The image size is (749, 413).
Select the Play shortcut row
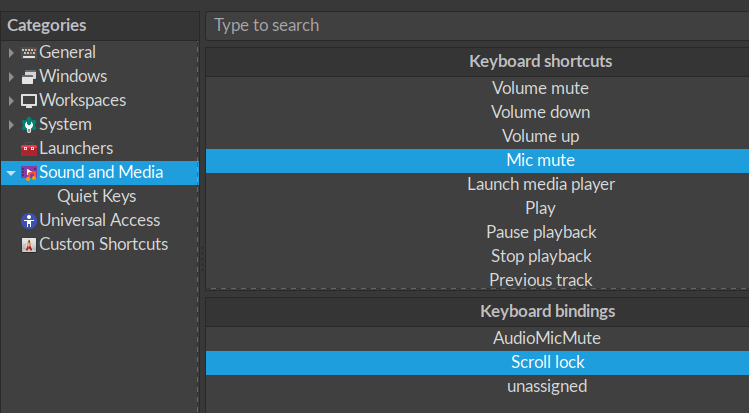(x=478, y=208)
